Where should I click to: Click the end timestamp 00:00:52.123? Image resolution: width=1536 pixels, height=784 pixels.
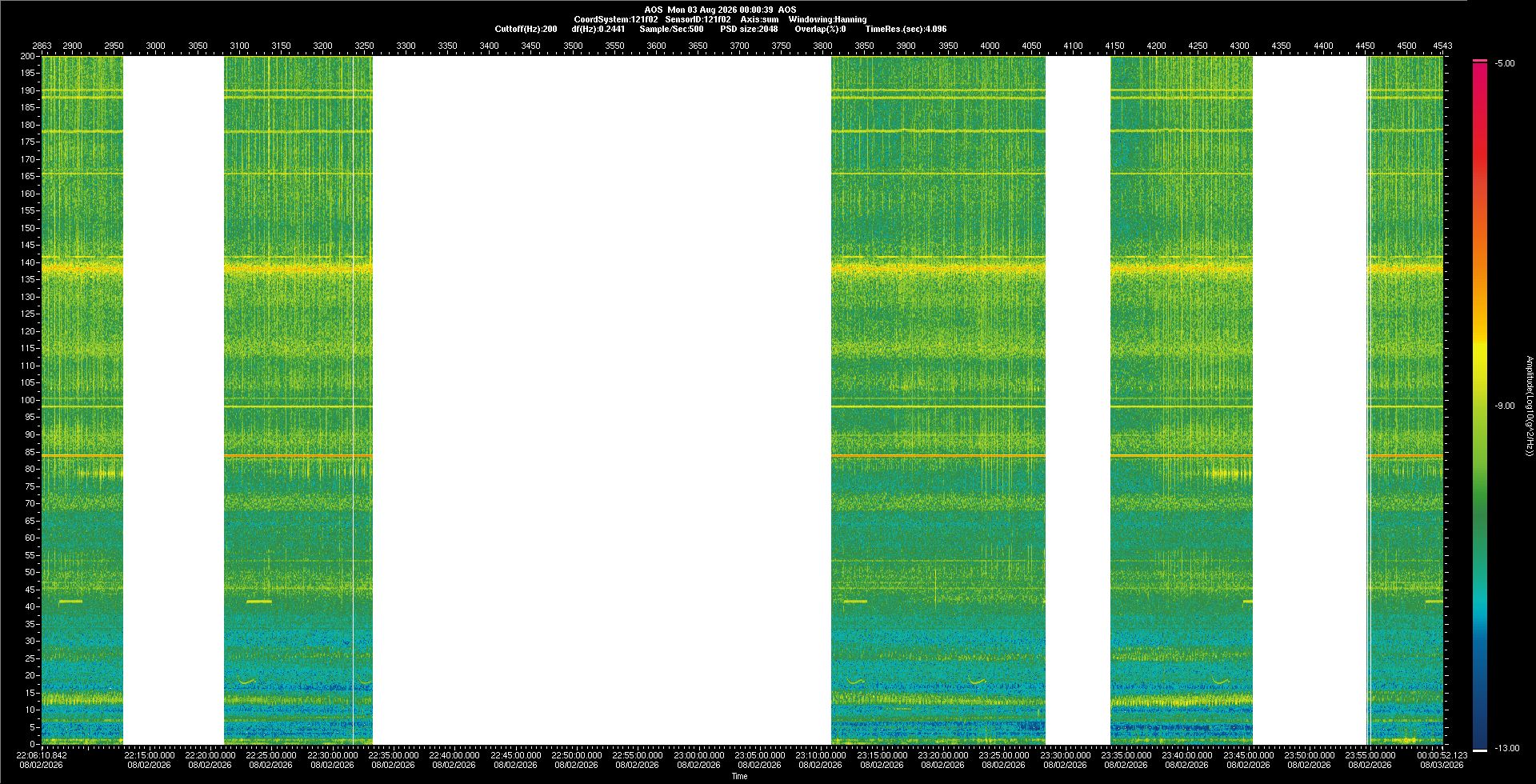[x=1442, y=754]
